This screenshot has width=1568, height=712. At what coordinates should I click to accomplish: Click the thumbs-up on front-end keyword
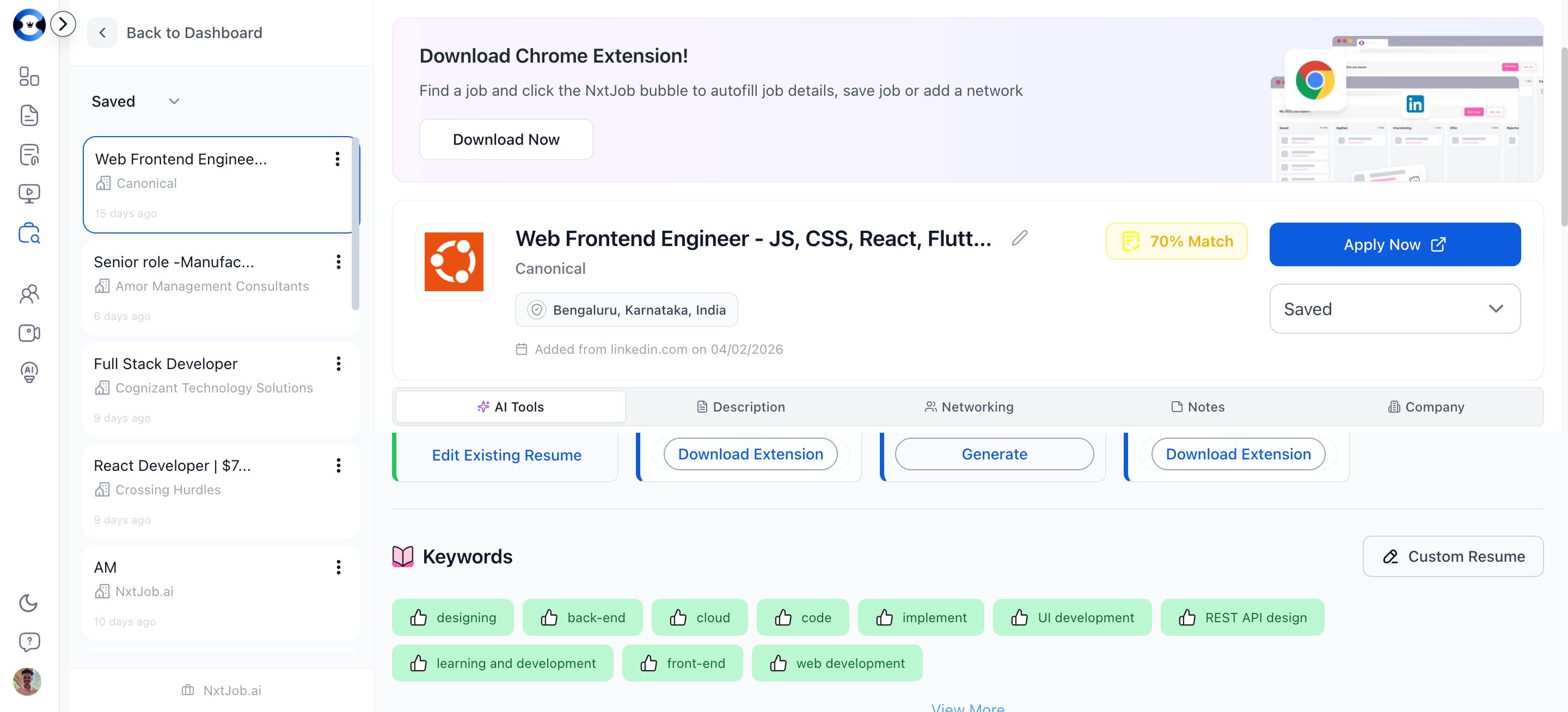pyautogui.click(x=649, y=664)
